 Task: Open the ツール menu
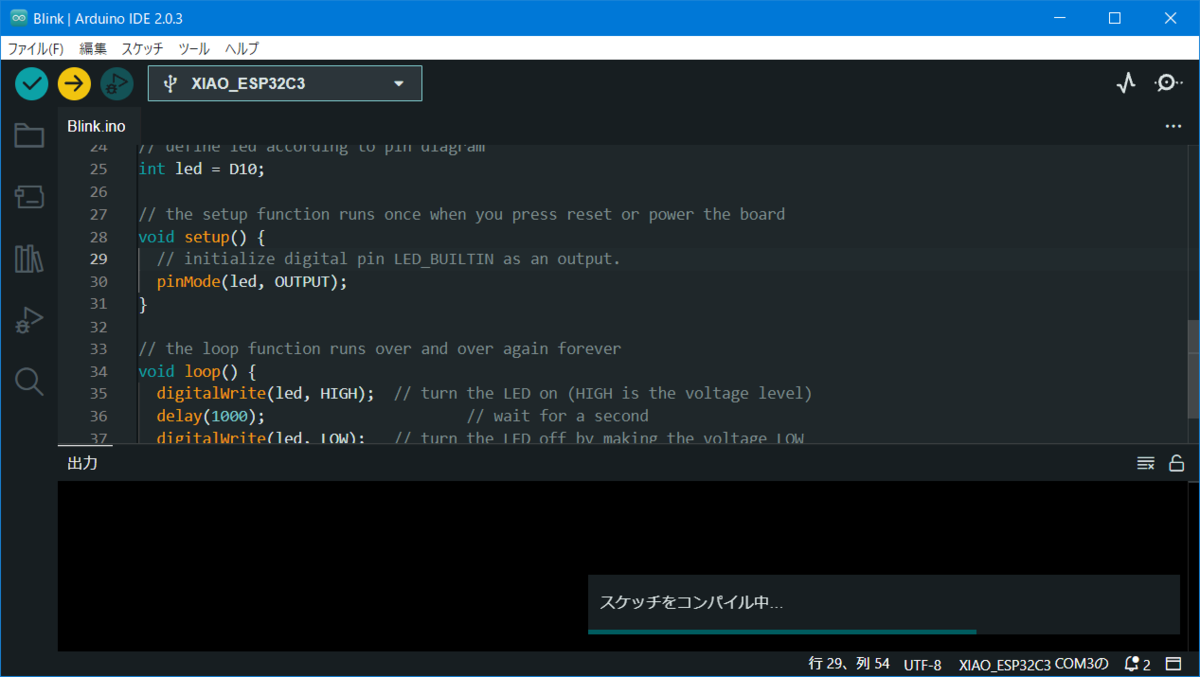(194, 48)
